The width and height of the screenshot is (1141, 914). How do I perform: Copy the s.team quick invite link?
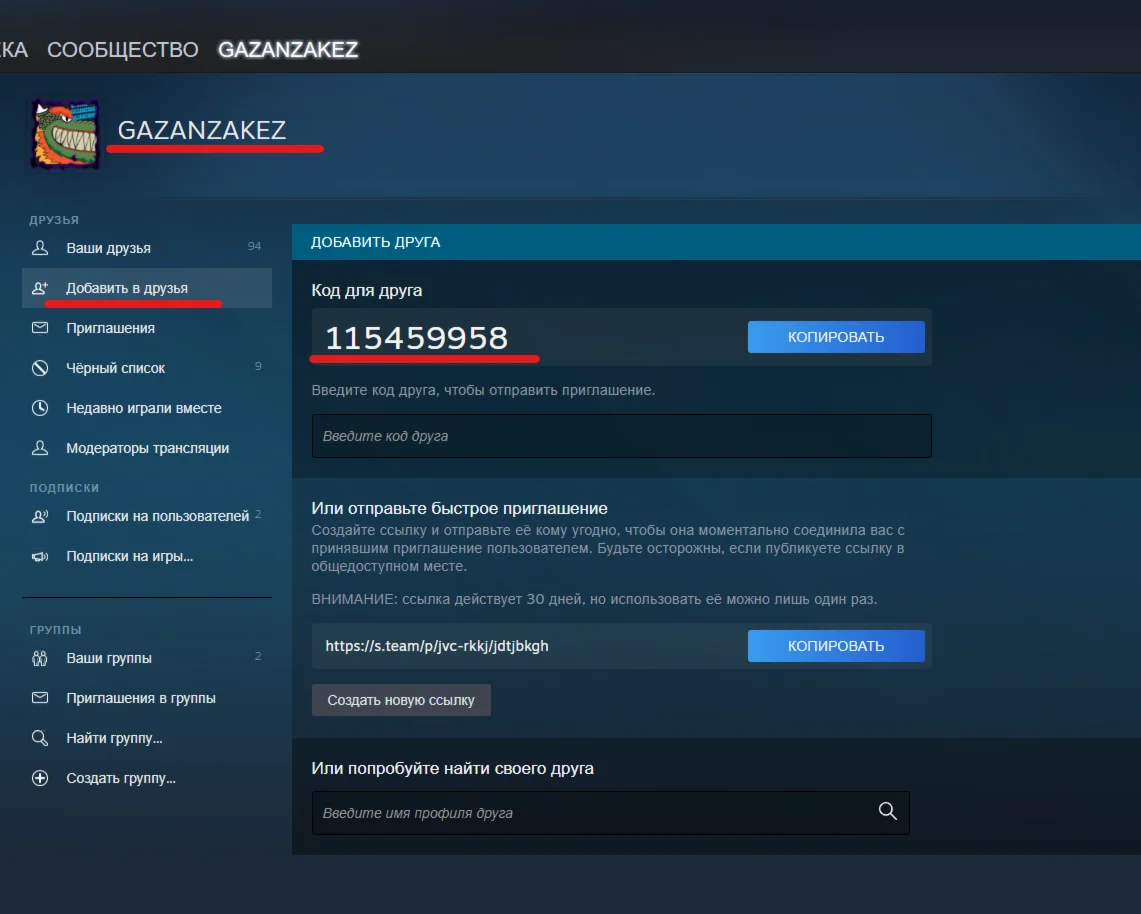click(836, 646)
